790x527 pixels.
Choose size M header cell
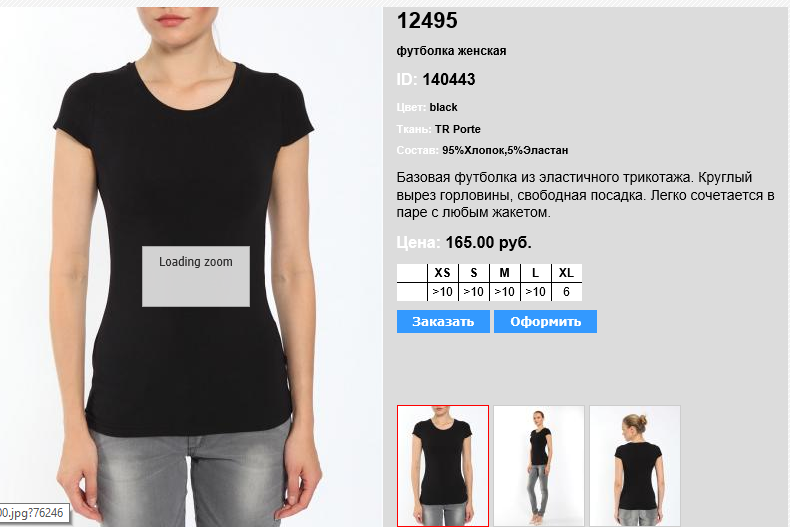click(x=504, y=273)
